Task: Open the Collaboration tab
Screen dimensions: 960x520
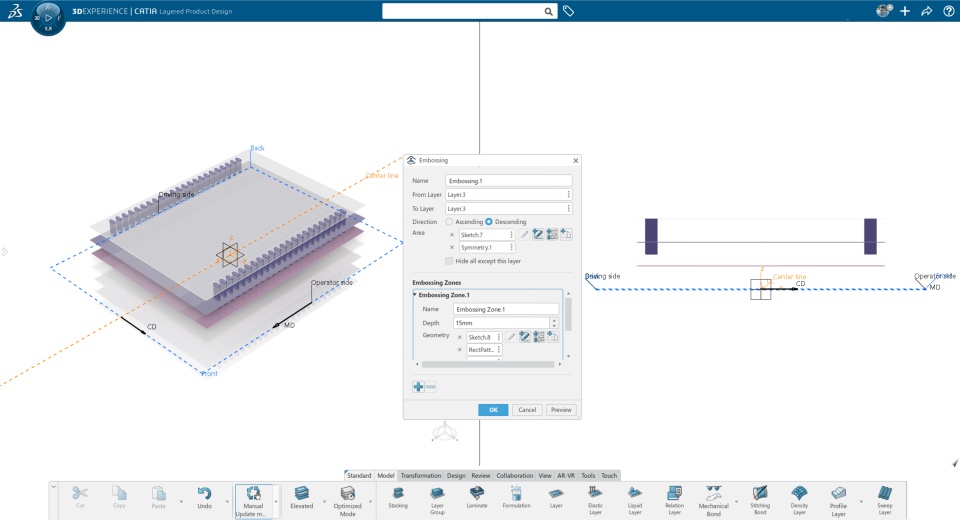Action: pos(514,475)
